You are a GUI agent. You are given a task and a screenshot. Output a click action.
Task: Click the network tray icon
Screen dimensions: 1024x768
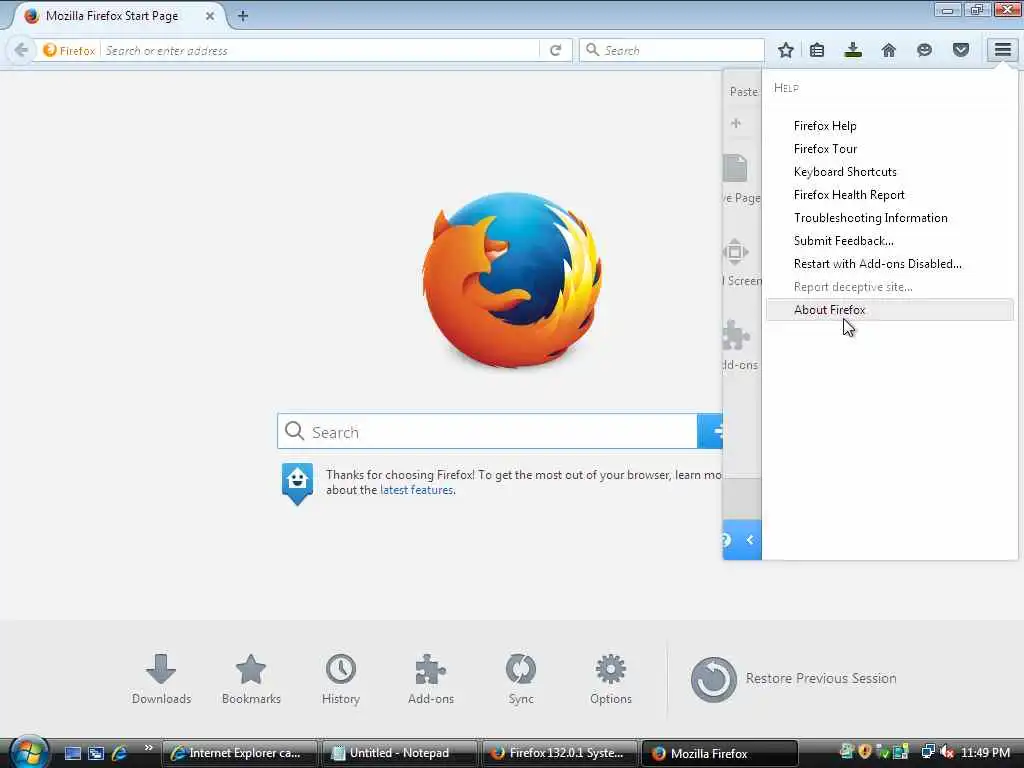[927, 752]
